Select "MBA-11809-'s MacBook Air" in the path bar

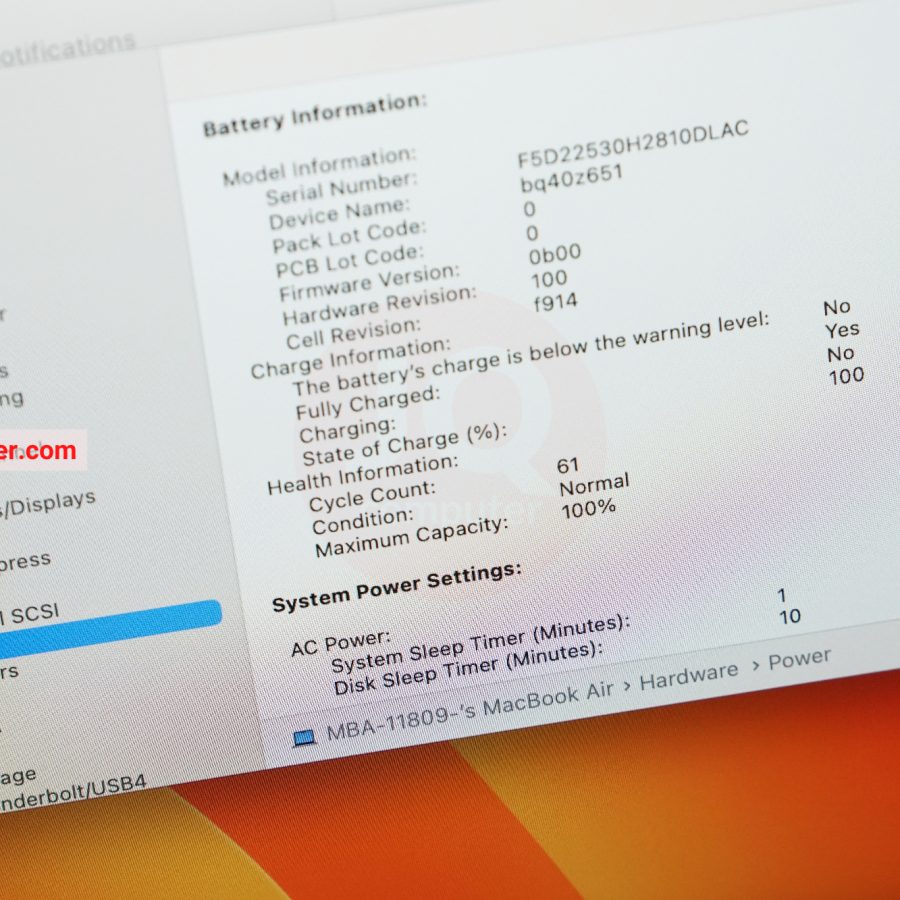470,711
